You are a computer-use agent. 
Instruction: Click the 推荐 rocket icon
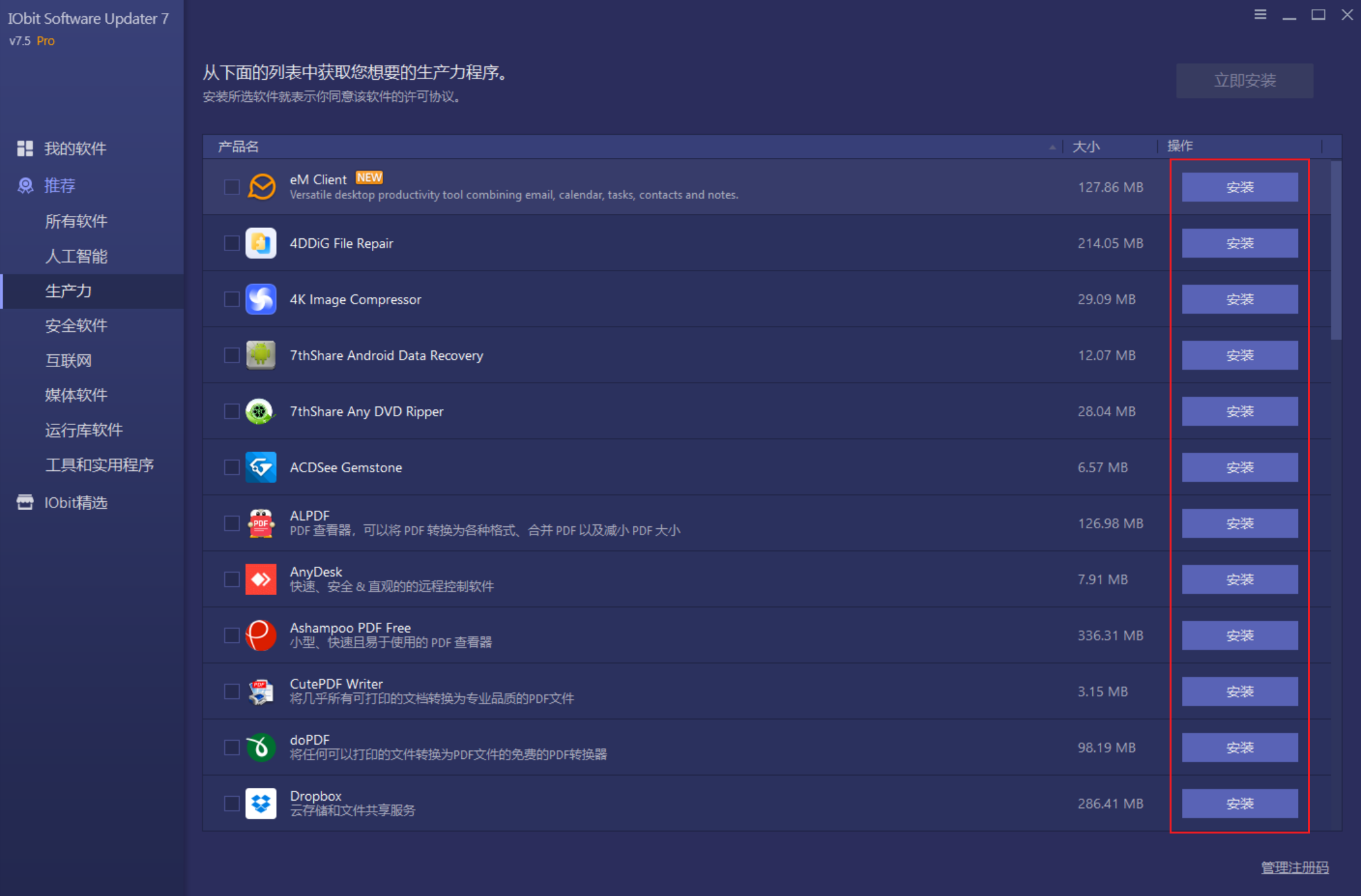(25, 186)
